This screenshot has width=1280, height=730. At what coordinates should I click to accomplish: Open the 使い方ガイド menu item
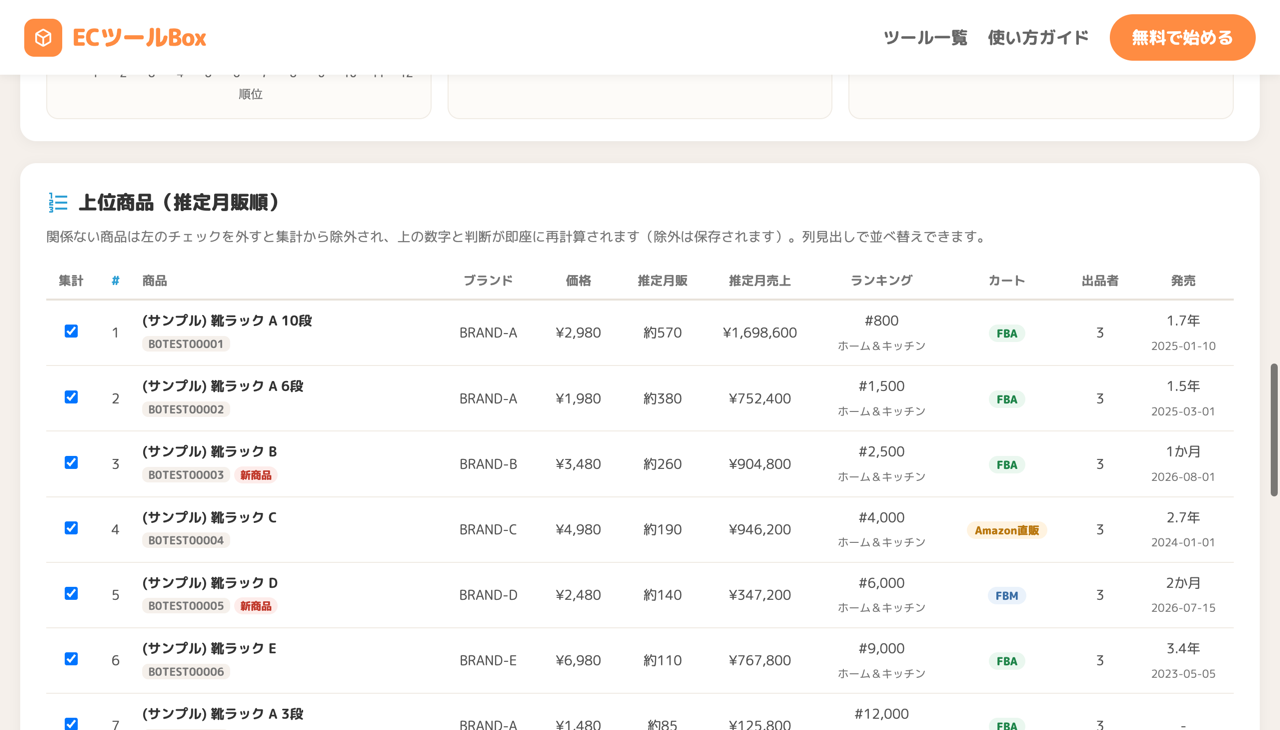tap(1038, 38)
